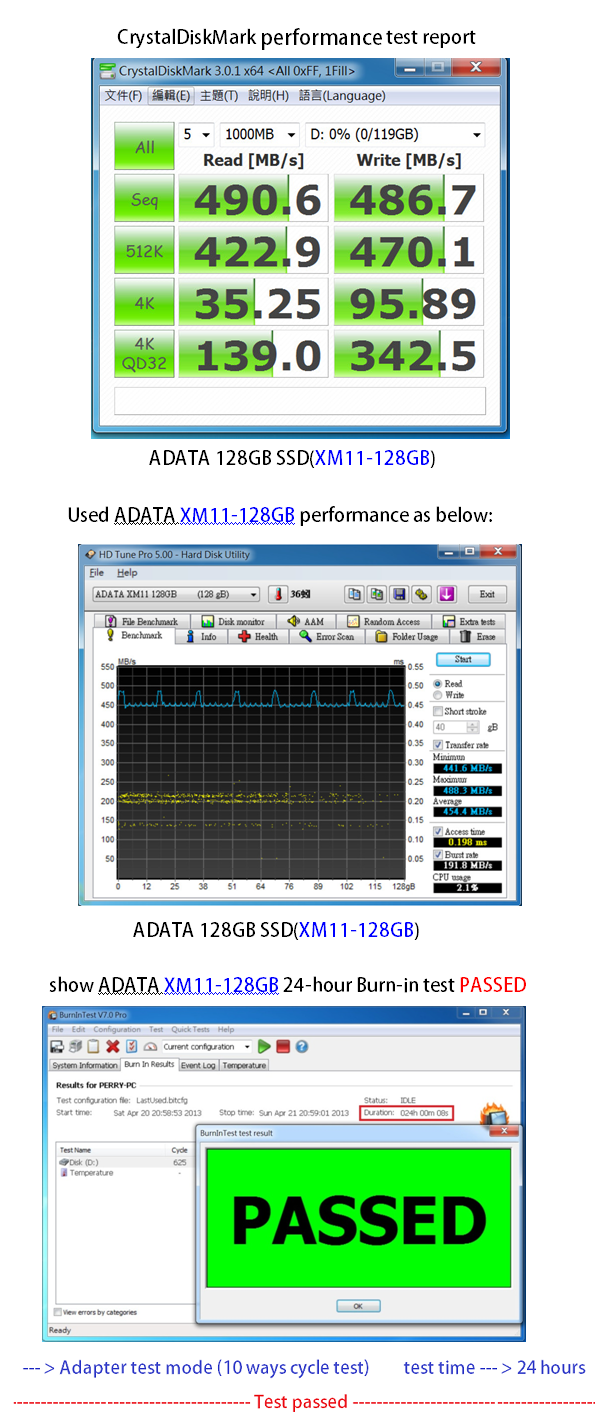Viewport: 600px width, 1424px height.
Task: Click the green All button in CrystalDiskMark
Action: (144, 146)
